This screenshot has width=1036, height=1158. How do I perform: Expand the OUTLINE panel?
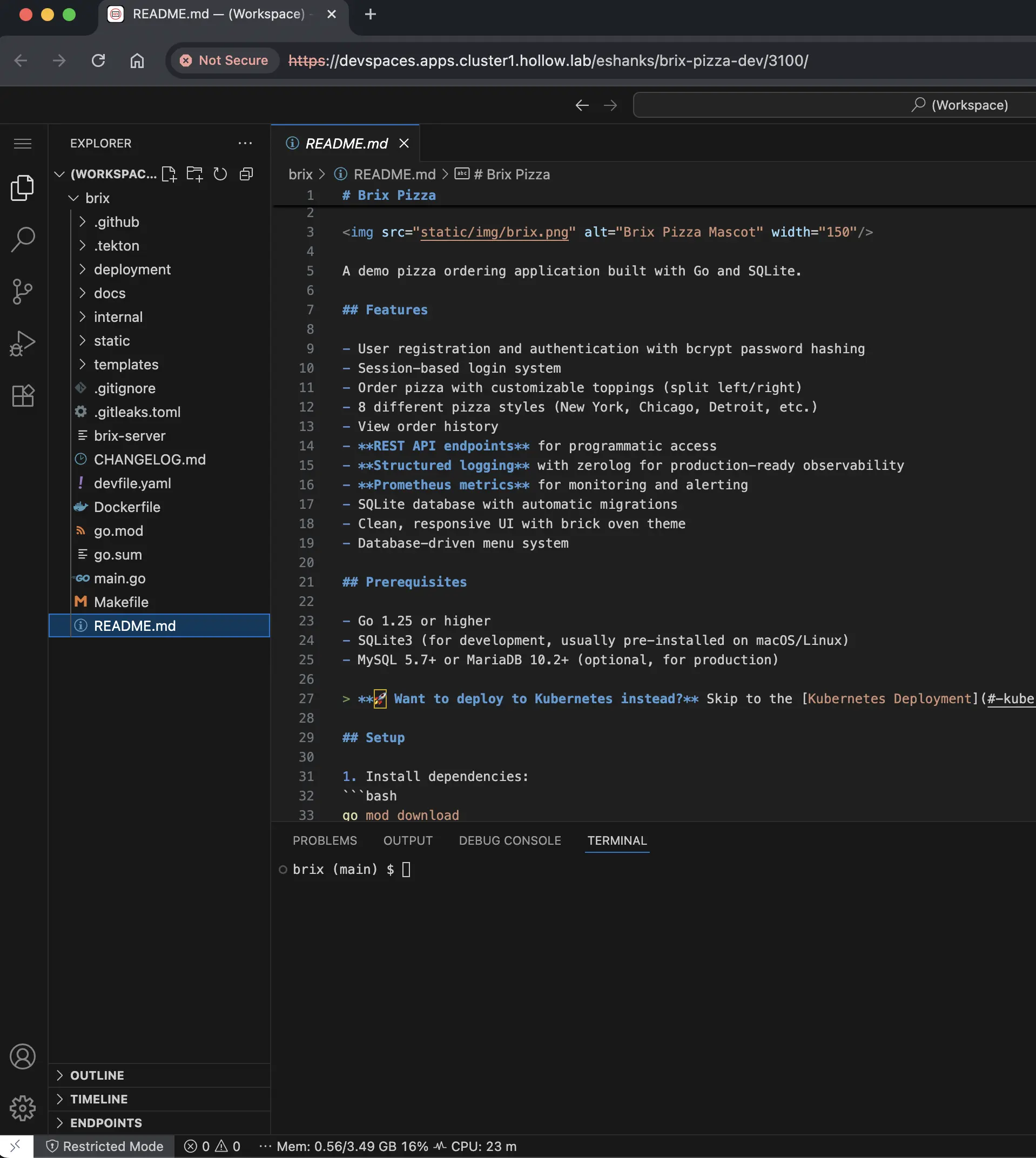click(x=159, y=1075)
